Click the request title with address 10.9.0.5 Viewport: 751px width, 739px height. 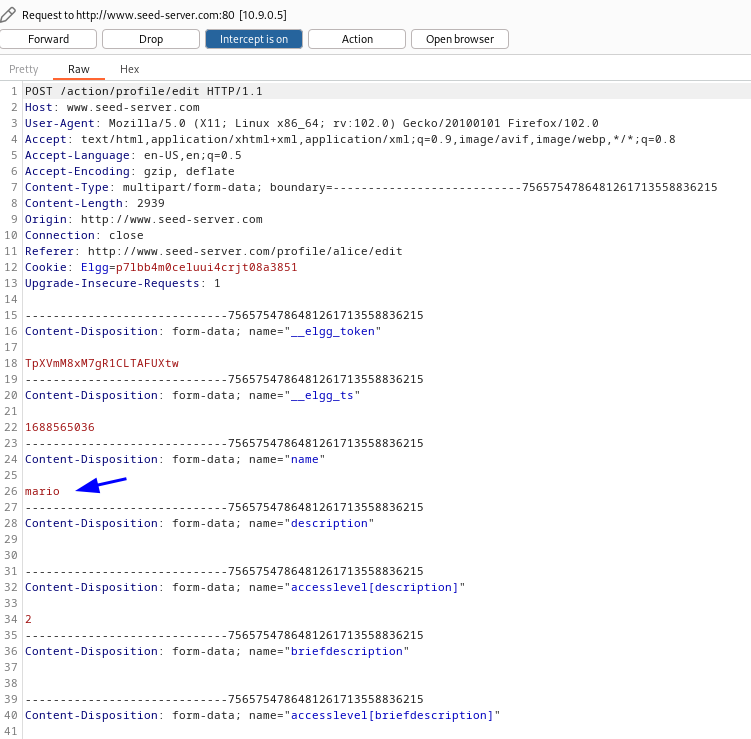point(154,15)
